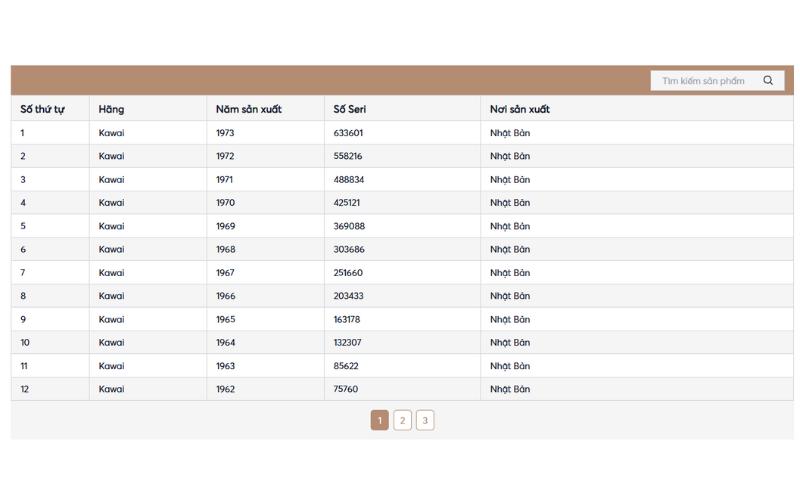Screen dimensions: 800x500
Task: Select the Kawai cell in row 6
Action: [111, 249]
